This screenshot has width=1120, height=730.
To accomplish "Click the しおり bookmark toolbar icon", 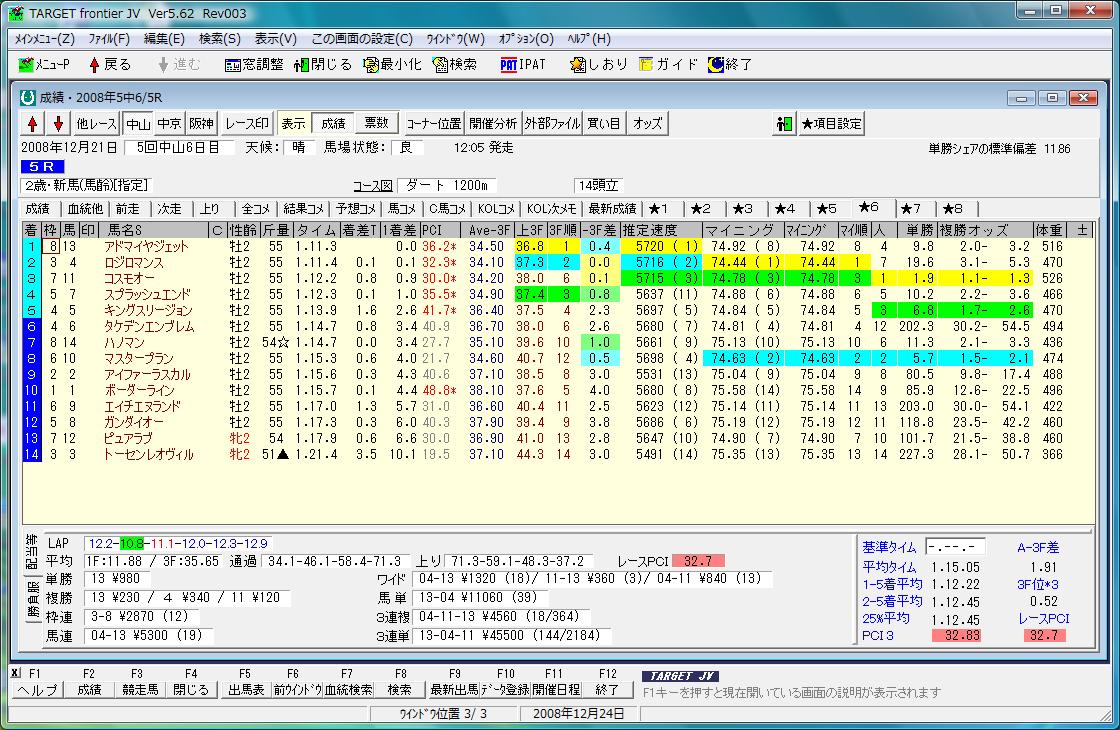I will 579,64.
